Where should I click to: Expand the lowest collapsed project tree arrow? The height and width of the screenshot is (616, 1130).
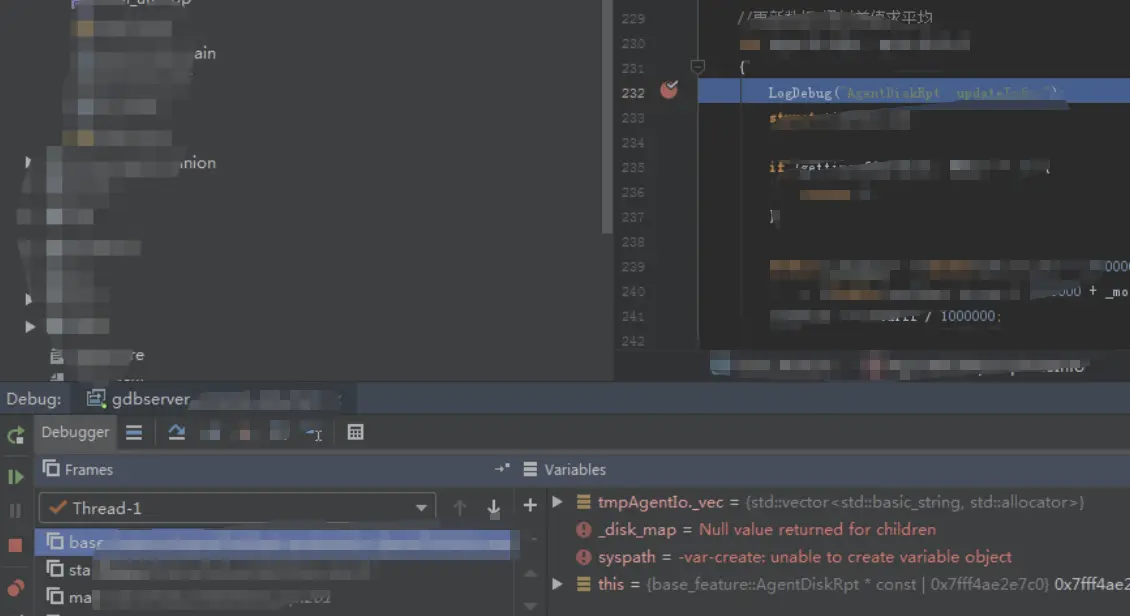(x=30, y=326)
